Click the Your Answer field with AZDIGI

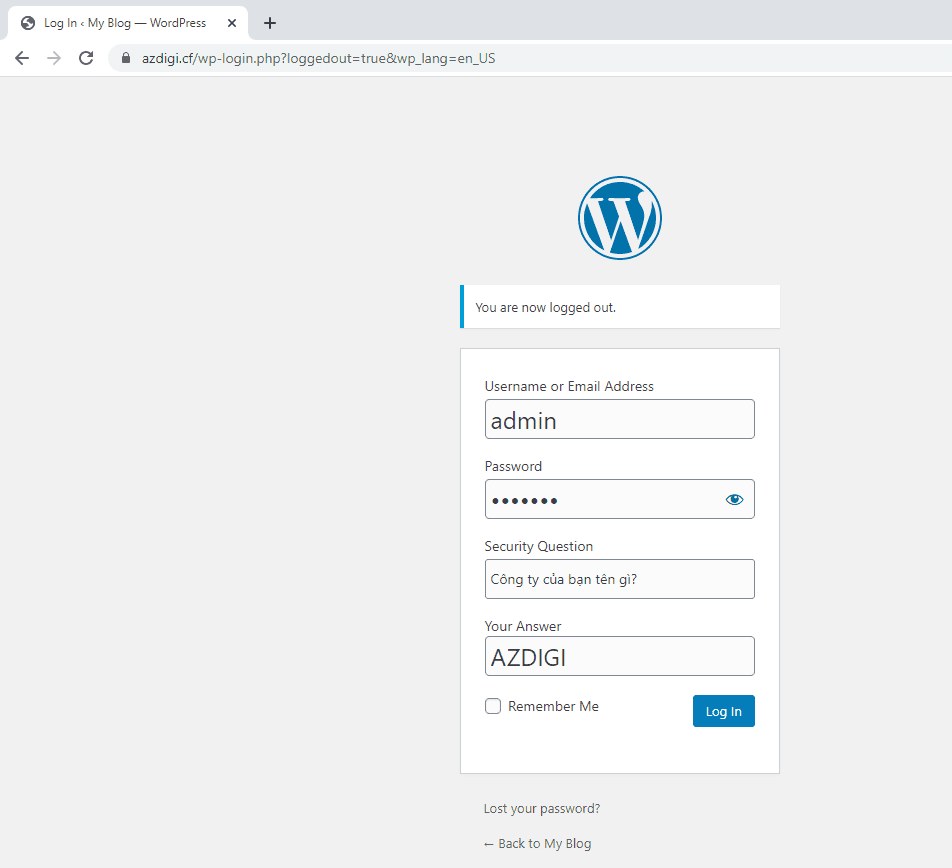tap(619, 656)
